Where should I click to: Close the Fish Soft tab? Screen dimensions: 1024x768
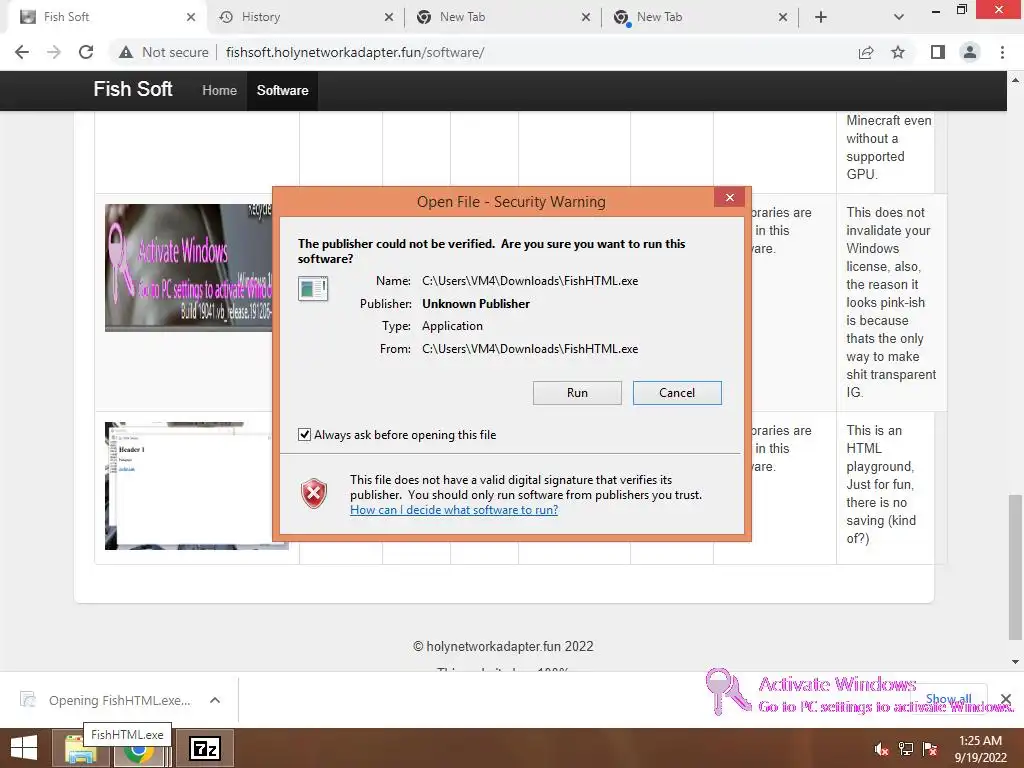[x=191, y=17]
